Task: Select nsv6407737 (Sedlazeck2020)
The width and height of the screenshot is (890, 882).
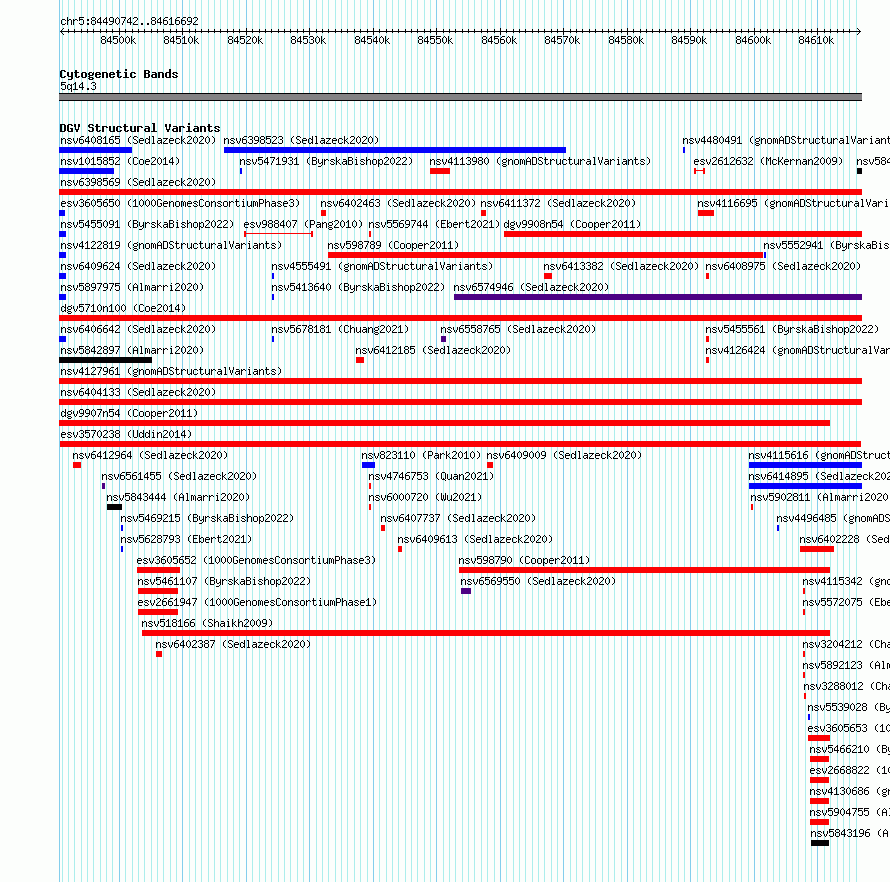Action: [x=458, y=518]
